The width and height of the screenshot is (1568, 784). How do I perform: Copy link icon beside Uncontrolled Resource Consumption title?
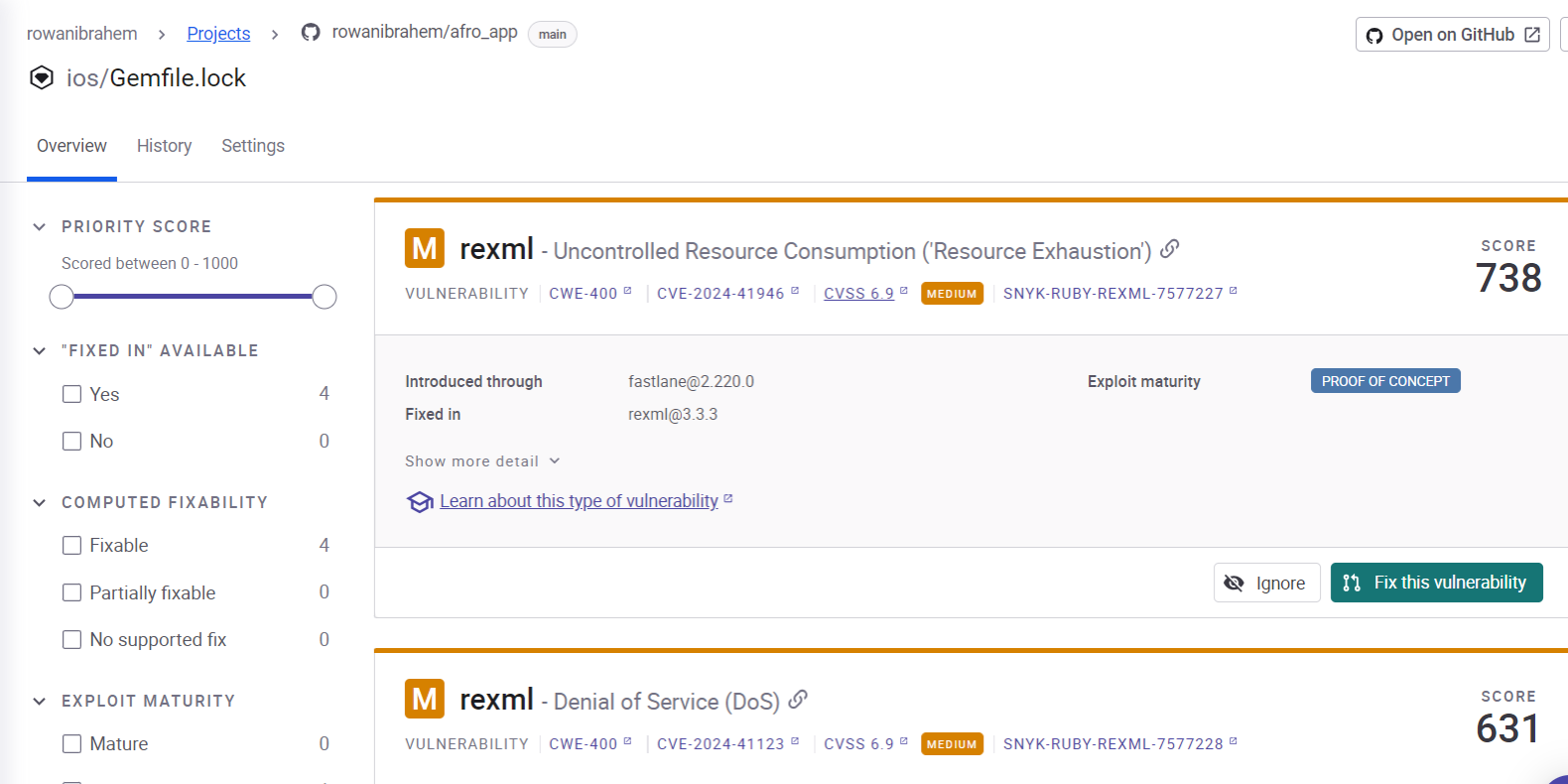tap(1170, 249)
